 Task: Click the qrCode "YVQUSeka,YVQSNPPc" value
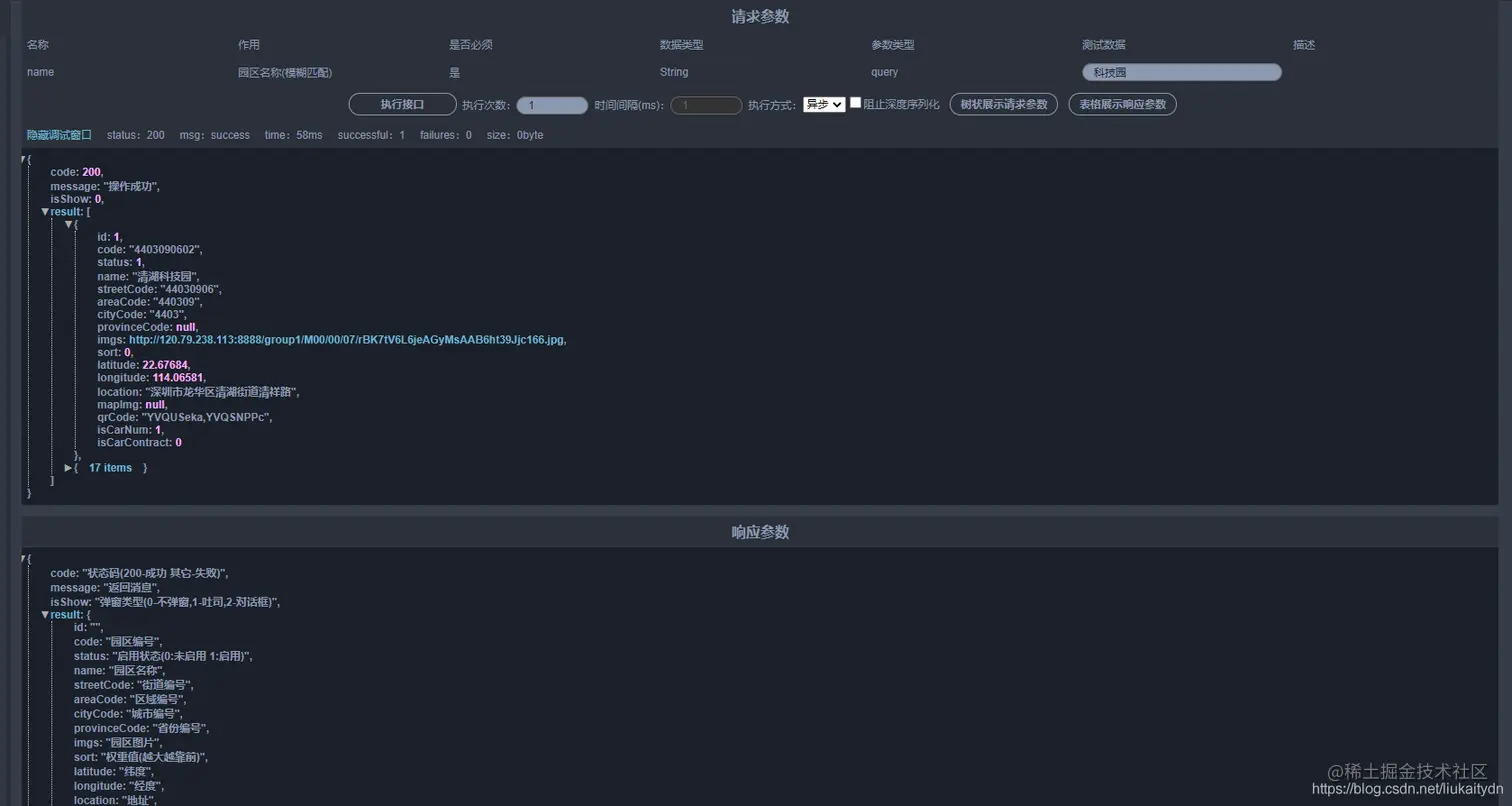click(x=207, y=417)
